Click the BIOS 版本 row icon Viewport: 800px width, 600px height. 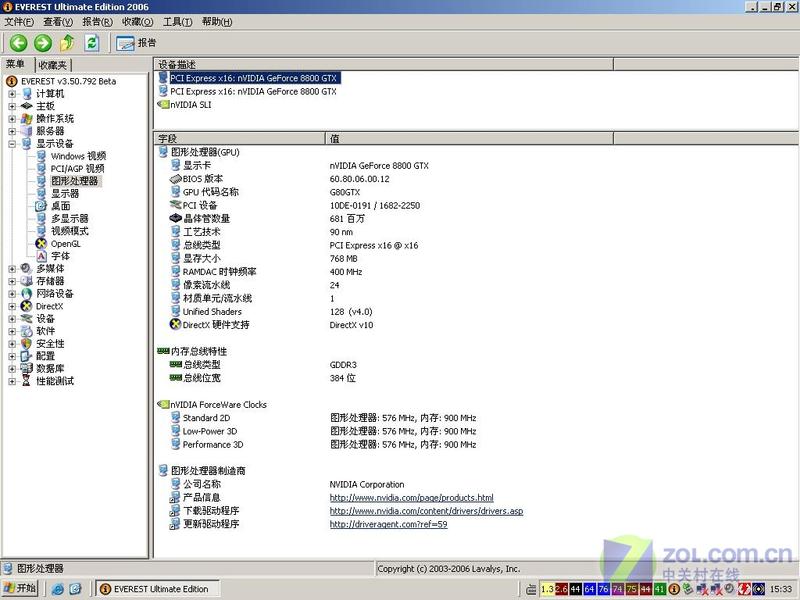tap(176, 179)
